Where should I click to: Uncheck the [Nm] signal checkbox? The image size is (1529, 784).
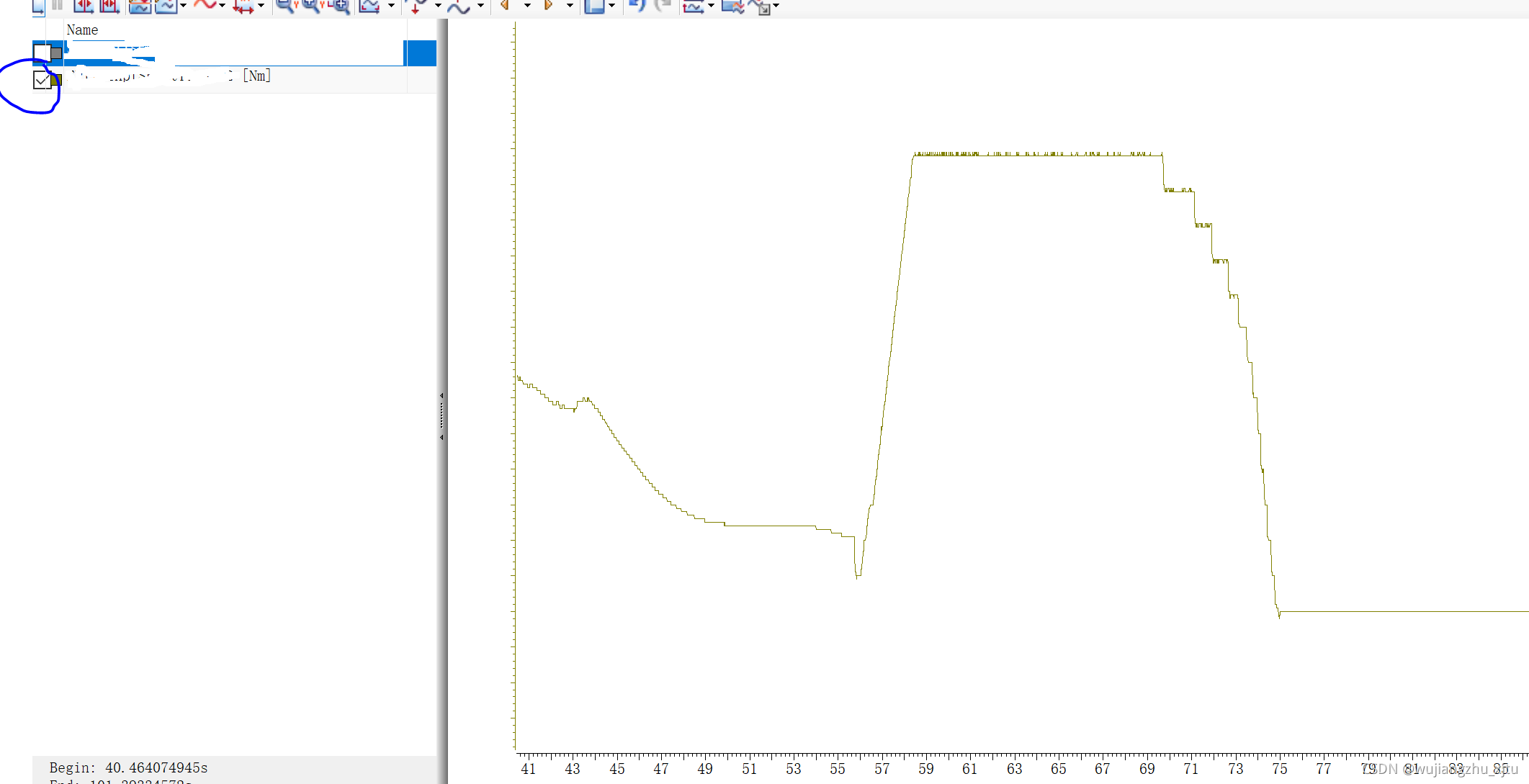tap(42, 80)
